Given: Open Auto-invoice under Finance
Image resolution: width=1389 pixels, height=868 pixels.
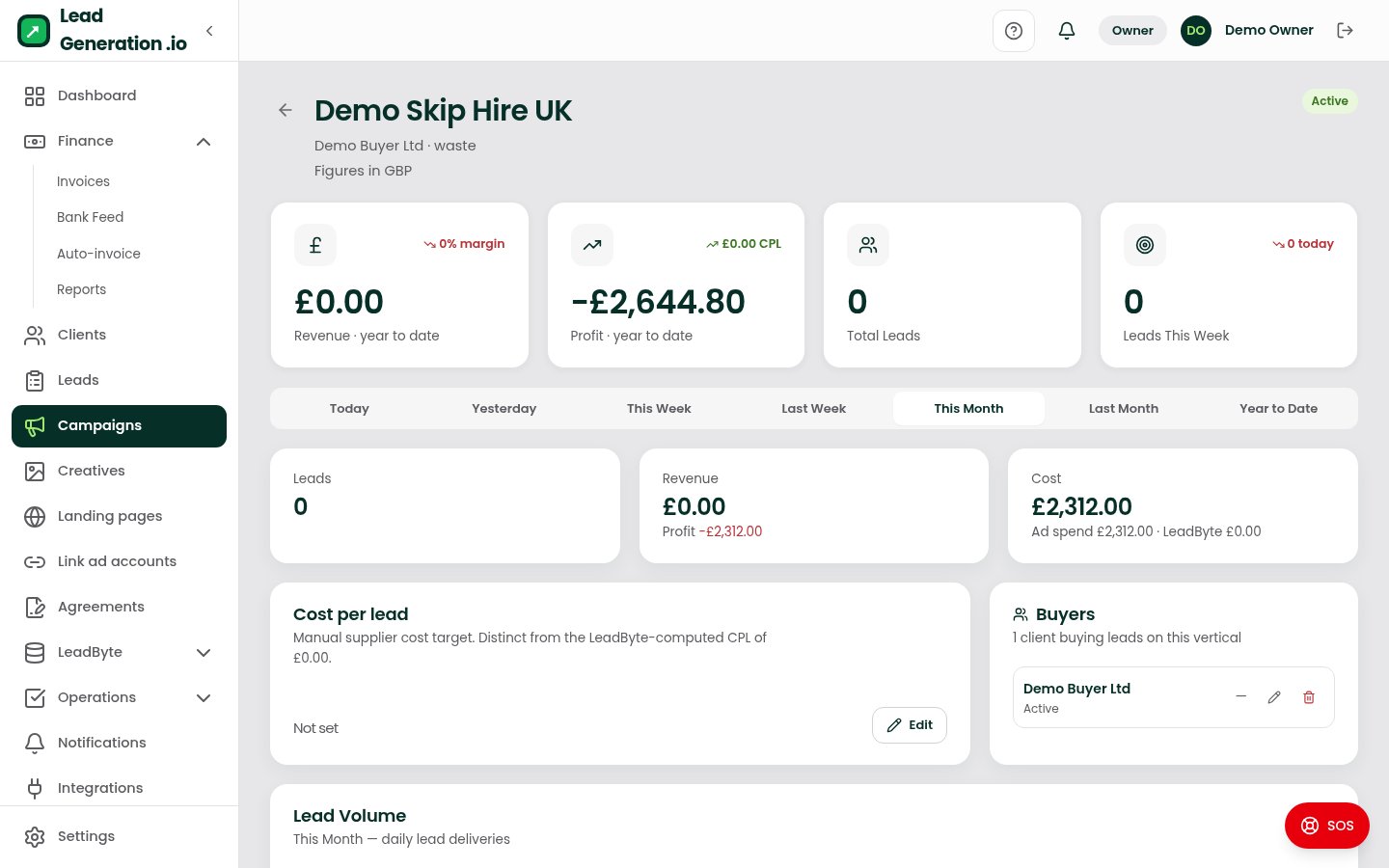Looking at the screenshot, I should click(x=98, y=254).
